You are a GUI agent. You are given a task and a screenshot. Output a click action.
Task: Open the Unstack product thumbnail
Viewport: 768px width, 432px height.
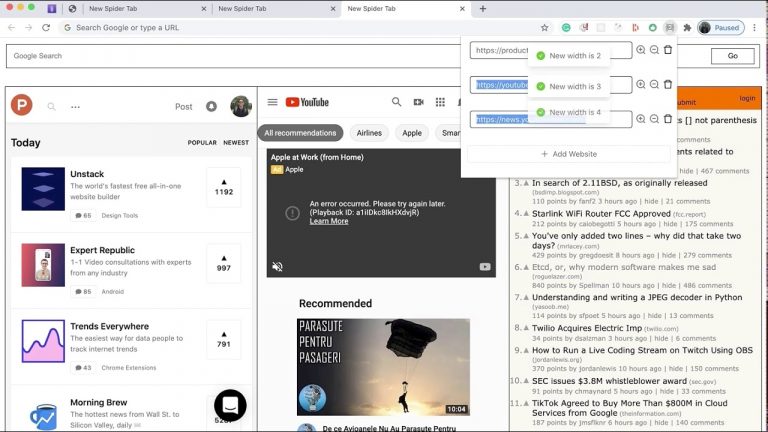pyautogui.click(x=43, y=189)
